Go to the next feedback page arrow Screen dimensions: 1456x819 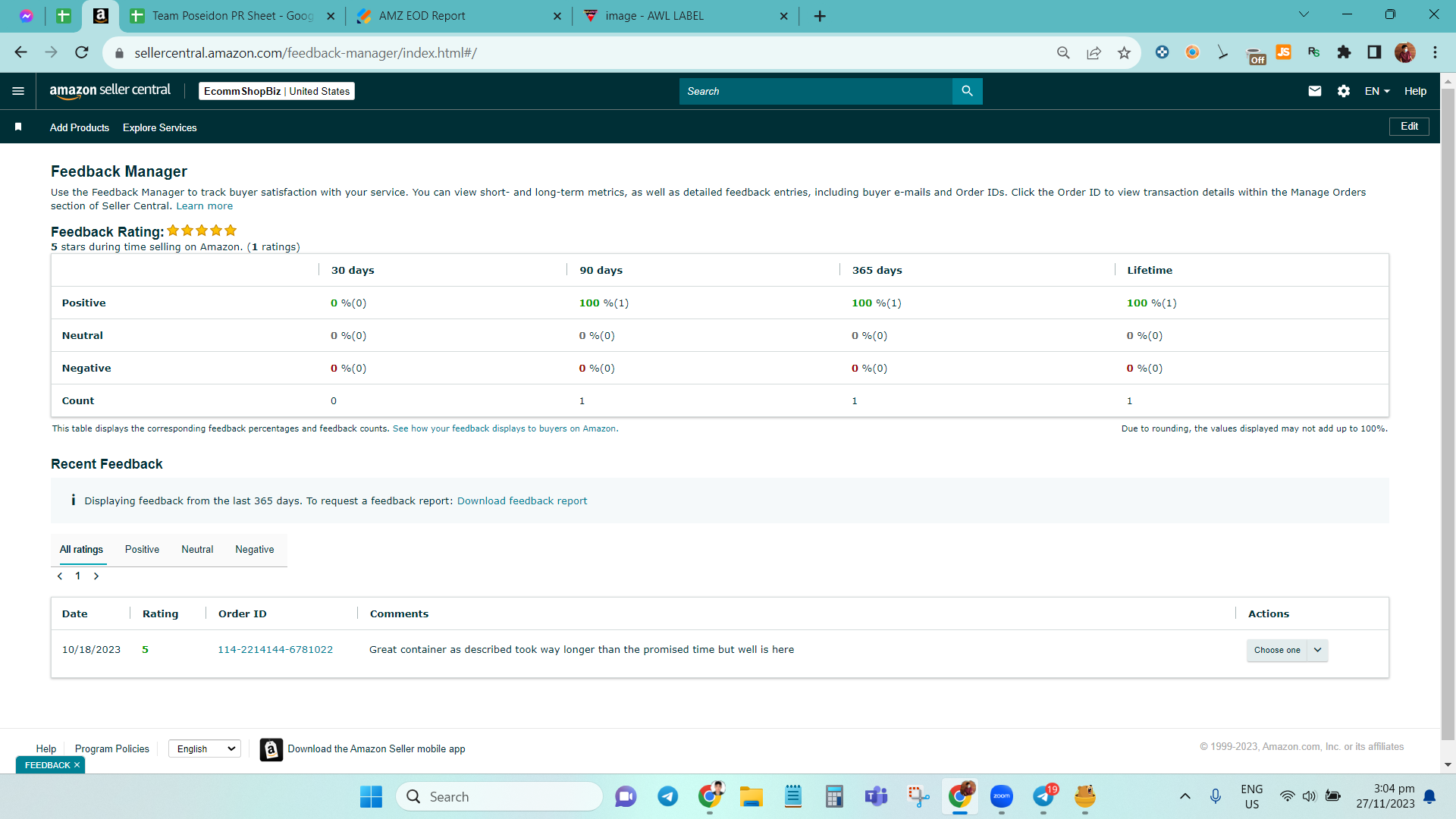(96, 576)
